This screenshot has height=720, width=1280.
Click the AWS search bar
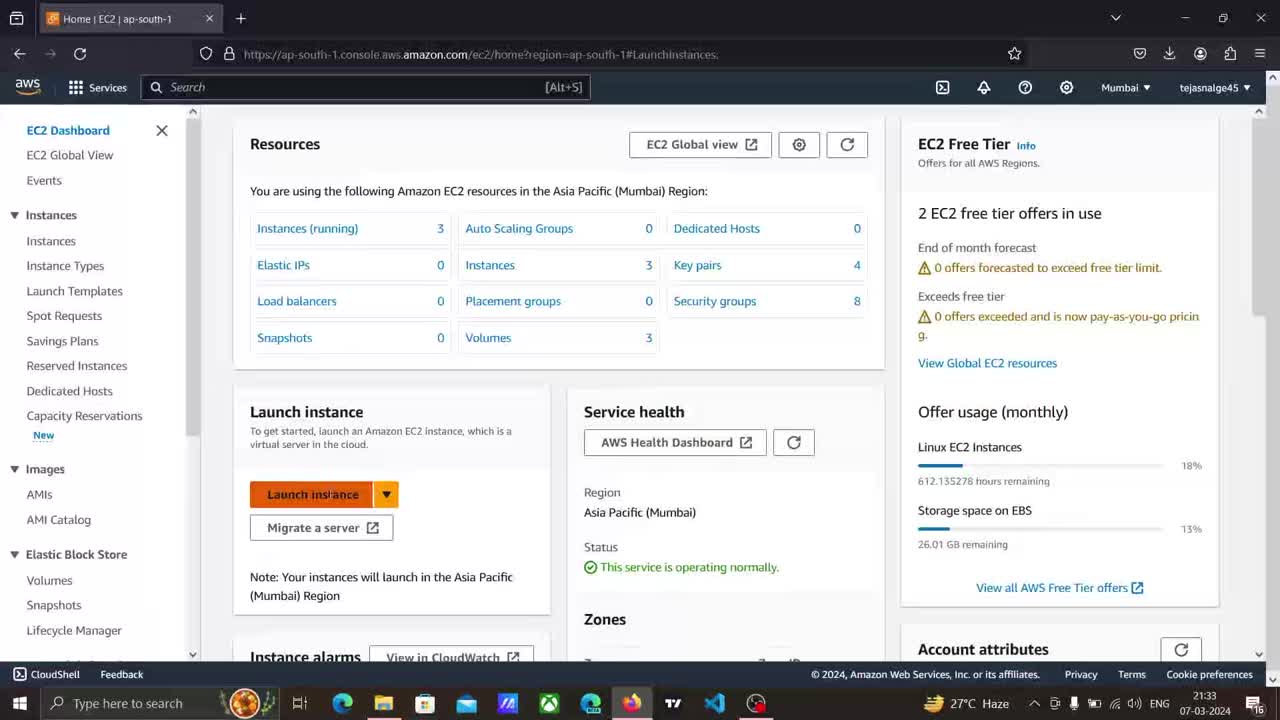pyautogui.click(x=365, y=88)
